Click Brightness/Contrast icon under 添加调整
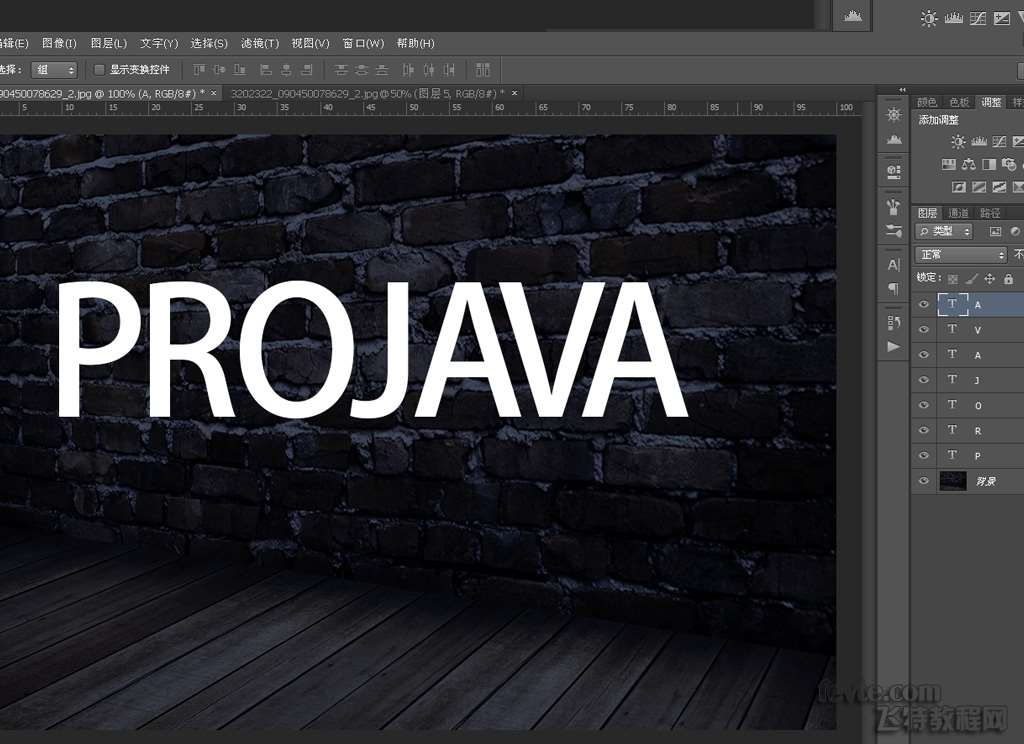The height and width of the screenshot is (744, 1024). coord(958,142)
